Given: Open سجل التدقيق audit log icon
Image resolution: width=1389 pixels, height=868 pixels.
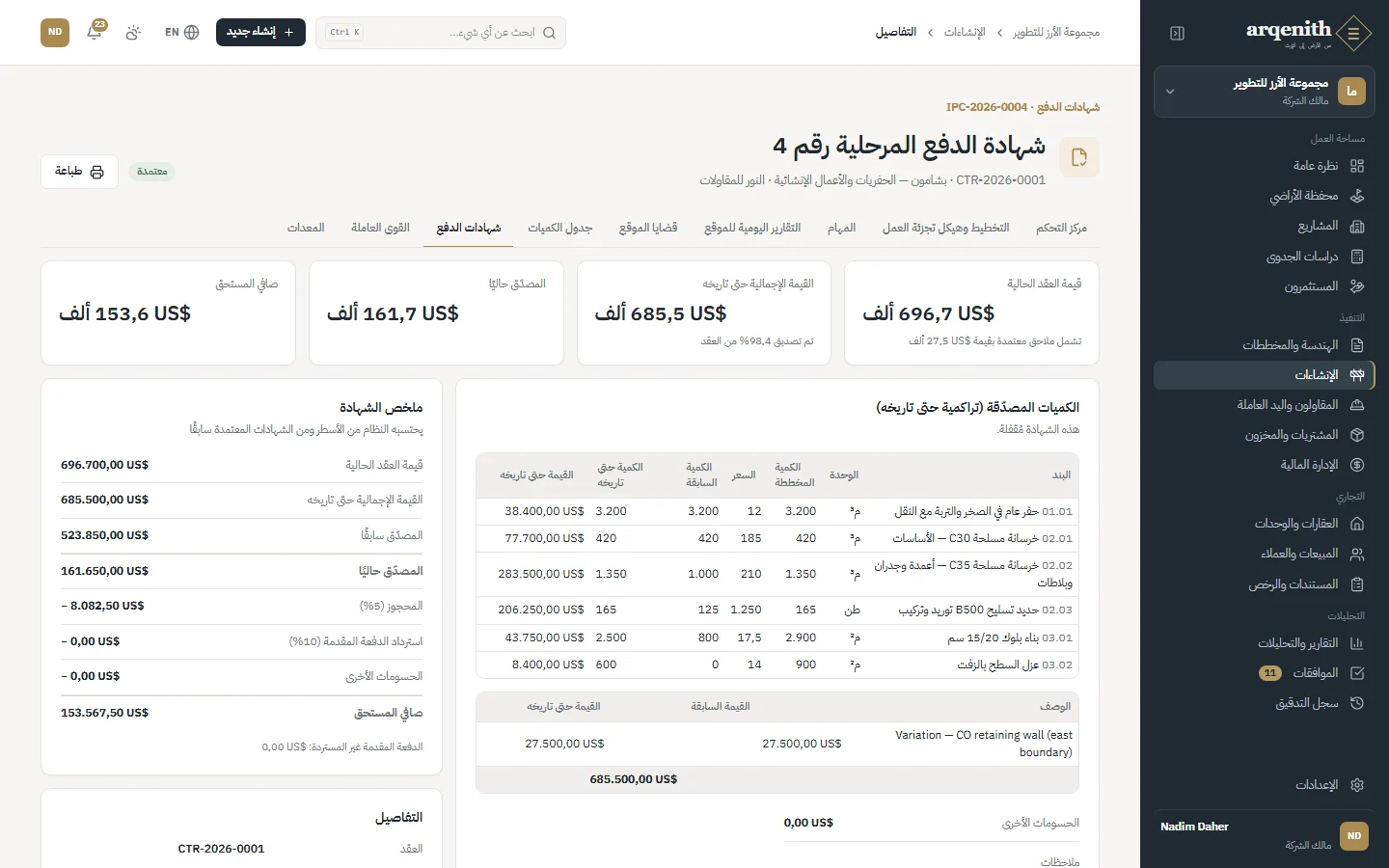Looking at the screenshot, I should pos(1357,703).
